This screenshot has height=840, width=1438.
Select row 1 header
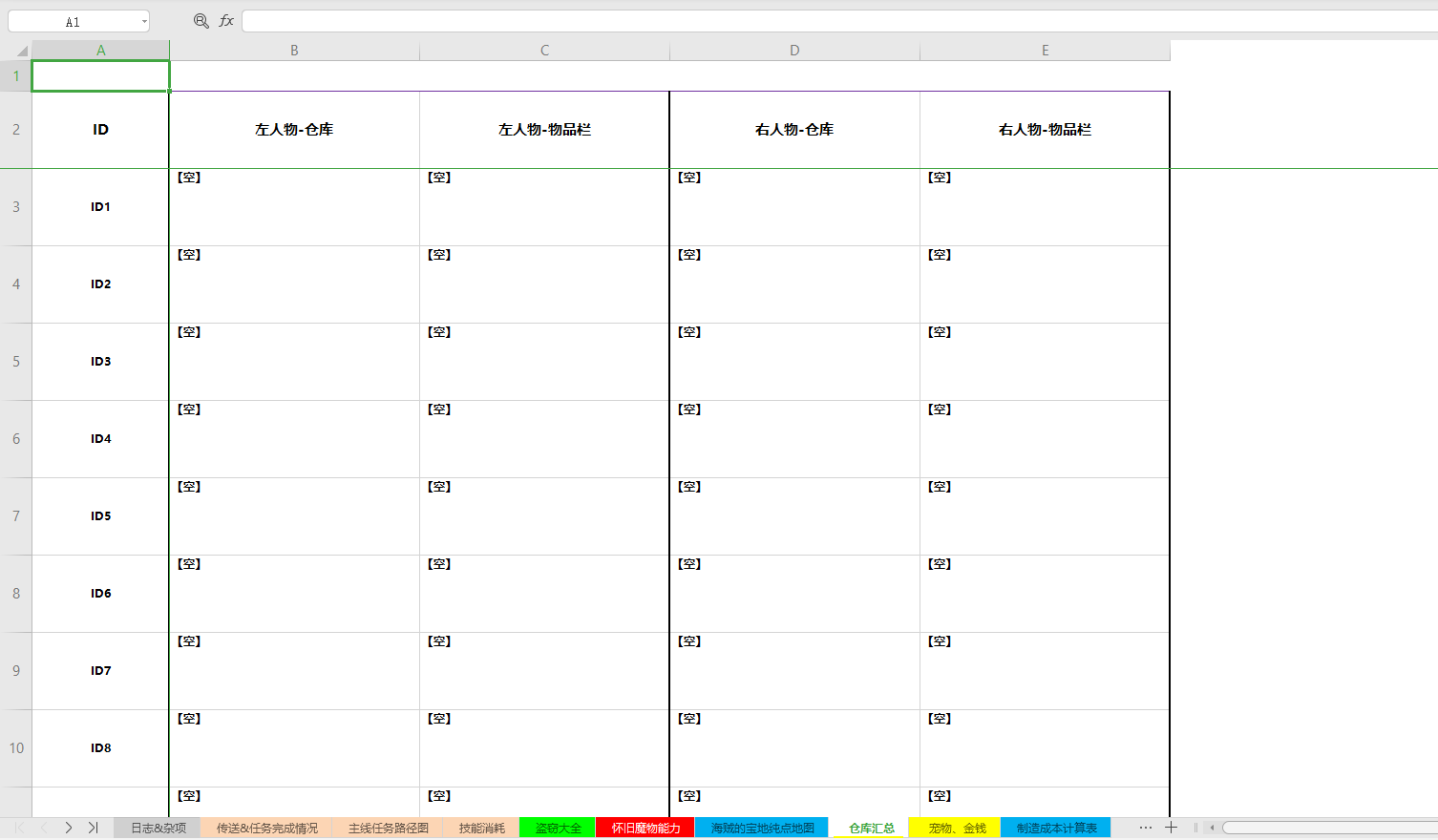tap(16, 76)
